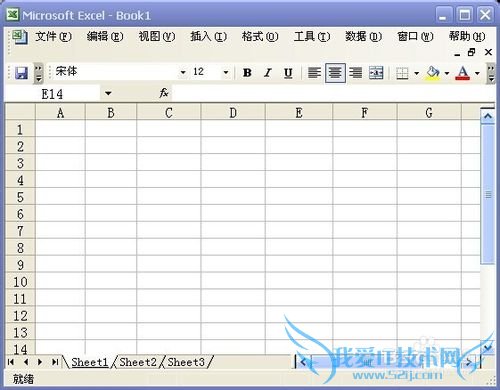Select column E header
Image resolution: width=500 pixels, height=390 pixels.
pyautogui.click(x=299, y=113)
